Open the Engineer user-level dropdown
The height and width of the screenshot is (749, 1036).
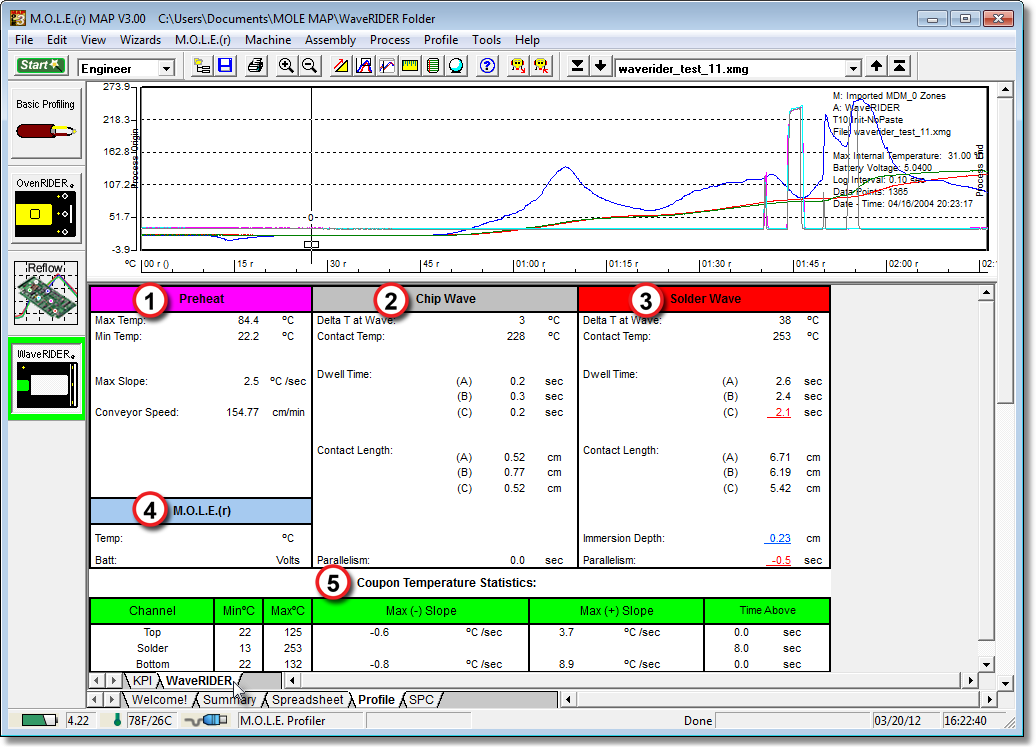point(166,68)
